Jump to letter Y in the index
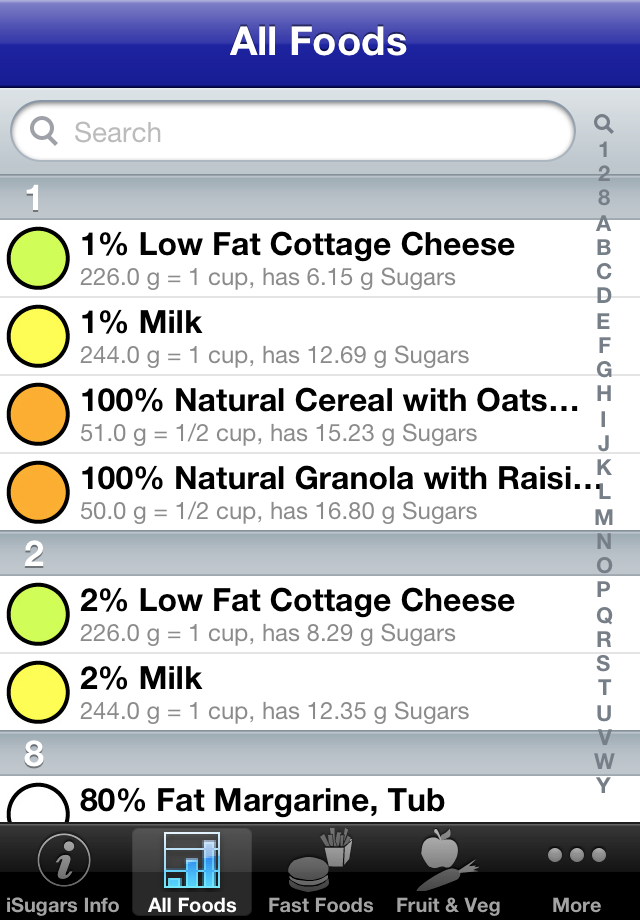 [x=603, y=785]
